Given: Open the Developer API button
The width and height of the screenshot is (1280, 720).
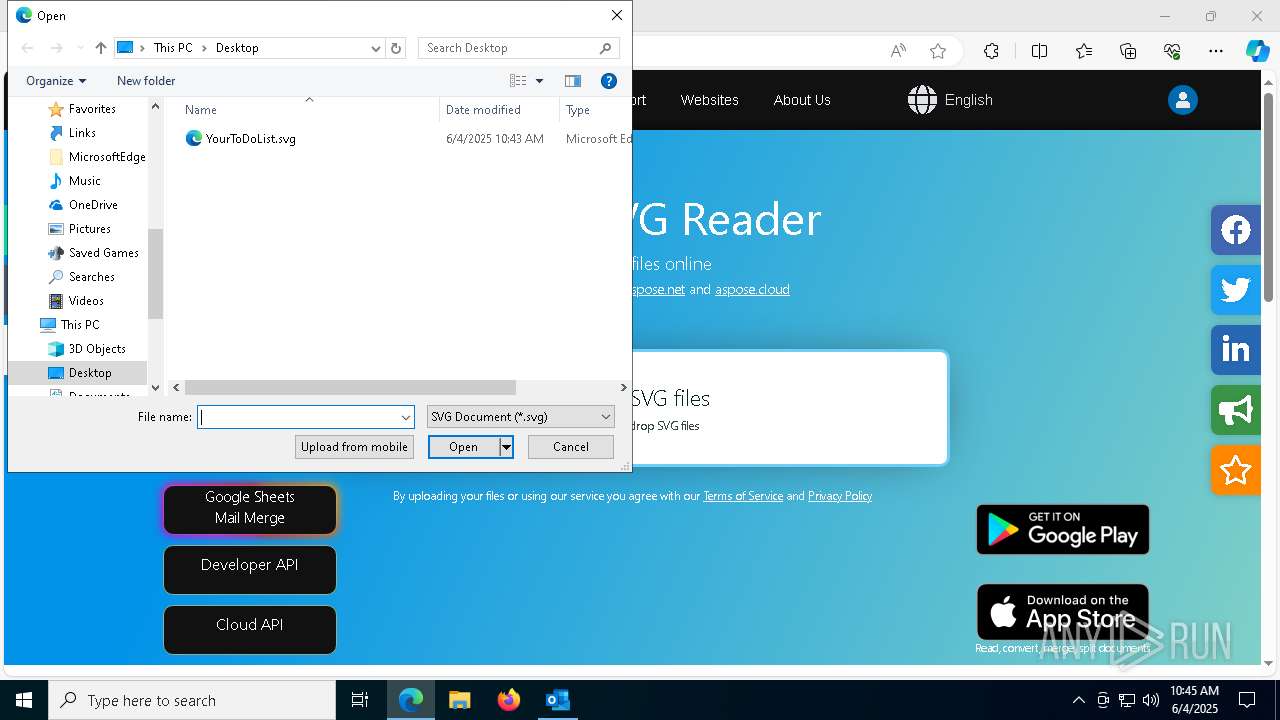Looking at the screenshot, I should (x=250, y=570).
